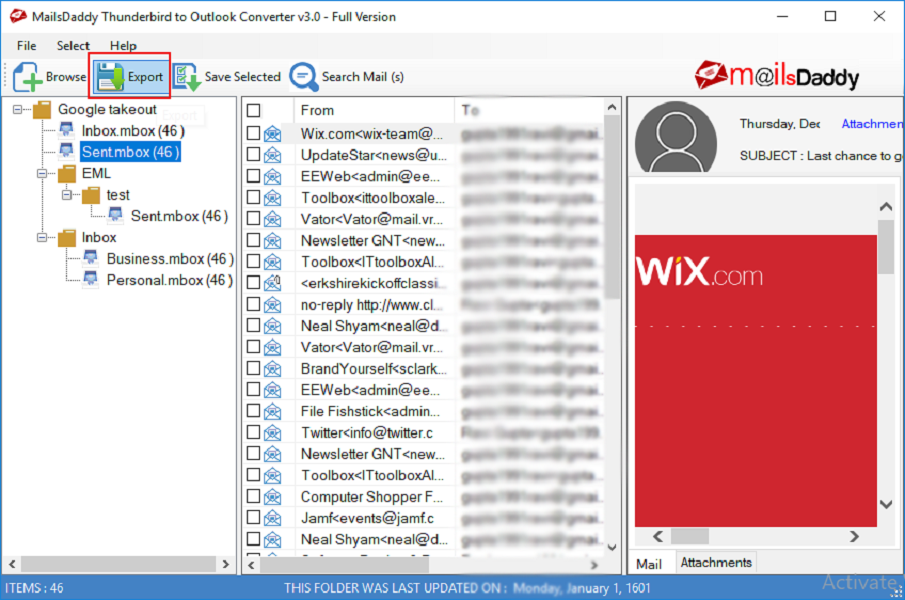
Task: Click preview pane scroll-down arrow
Action: (x=886, y=504)
